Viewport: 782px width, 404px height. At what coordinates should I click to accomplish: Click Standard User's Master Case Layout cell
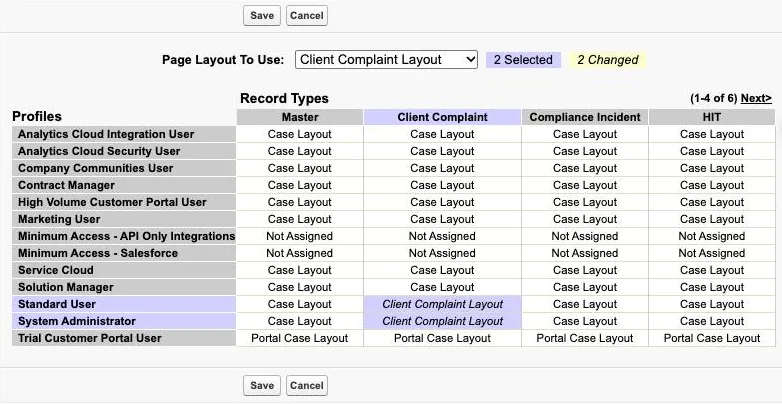[x=300, y=304]
